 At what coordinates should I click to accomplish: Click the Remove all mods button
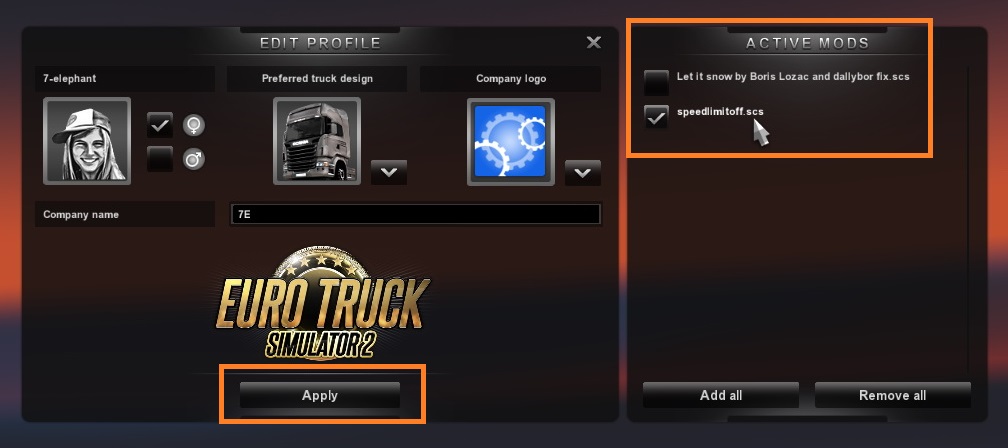[892, 395]
